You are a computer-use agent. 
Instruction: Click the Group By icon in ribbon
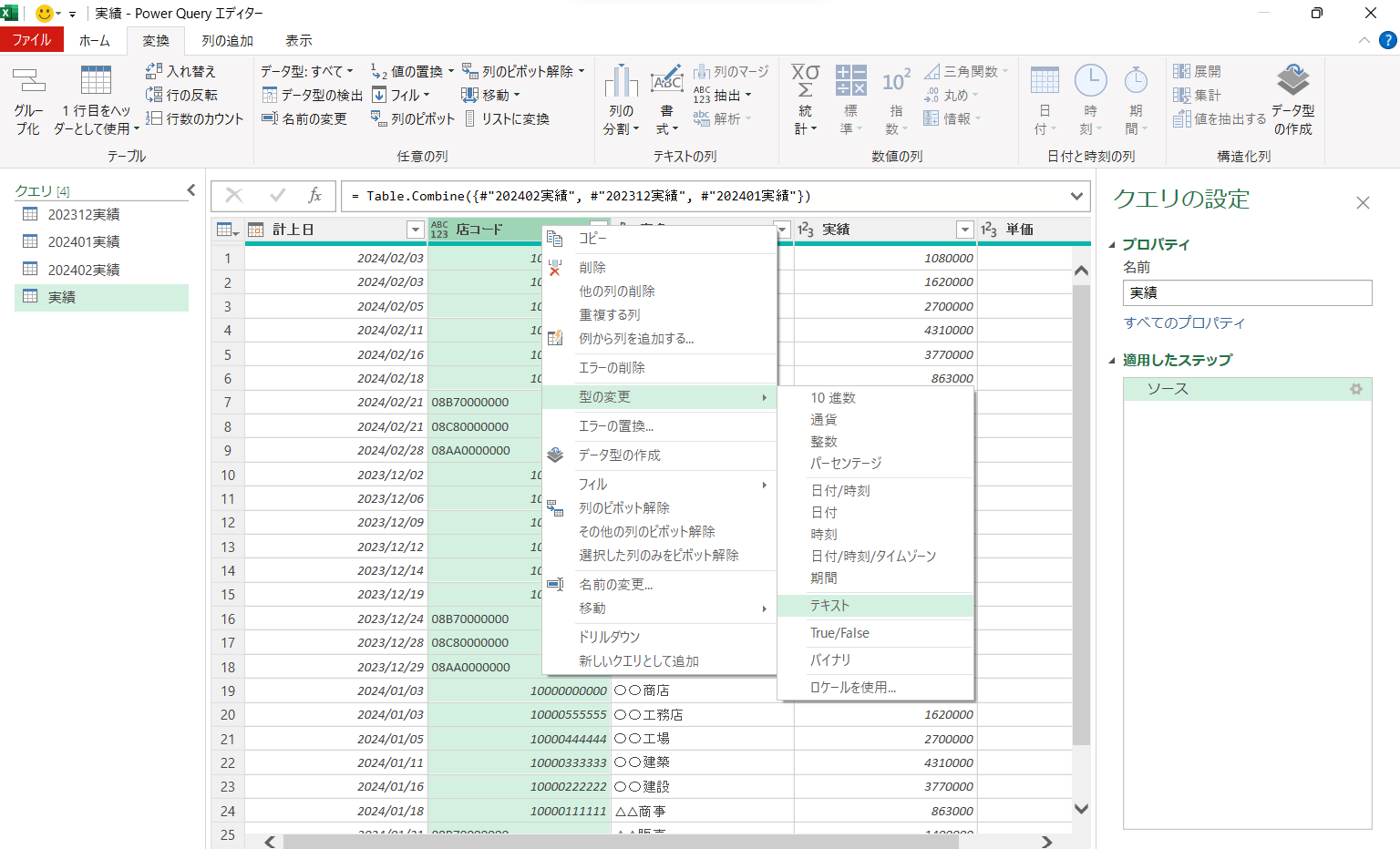(28, 82)
